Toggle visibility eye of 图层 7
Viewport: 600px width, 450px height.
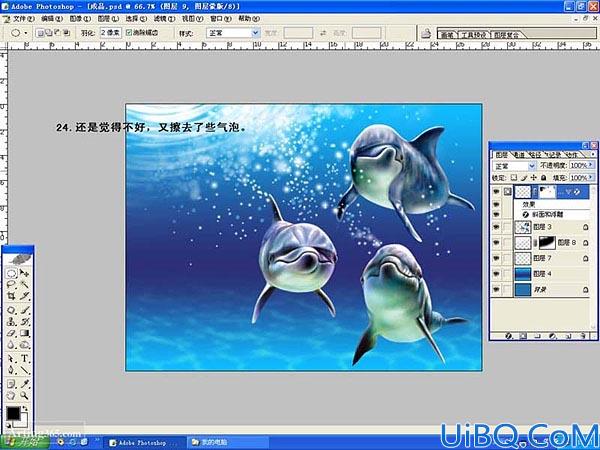[496, 259]
